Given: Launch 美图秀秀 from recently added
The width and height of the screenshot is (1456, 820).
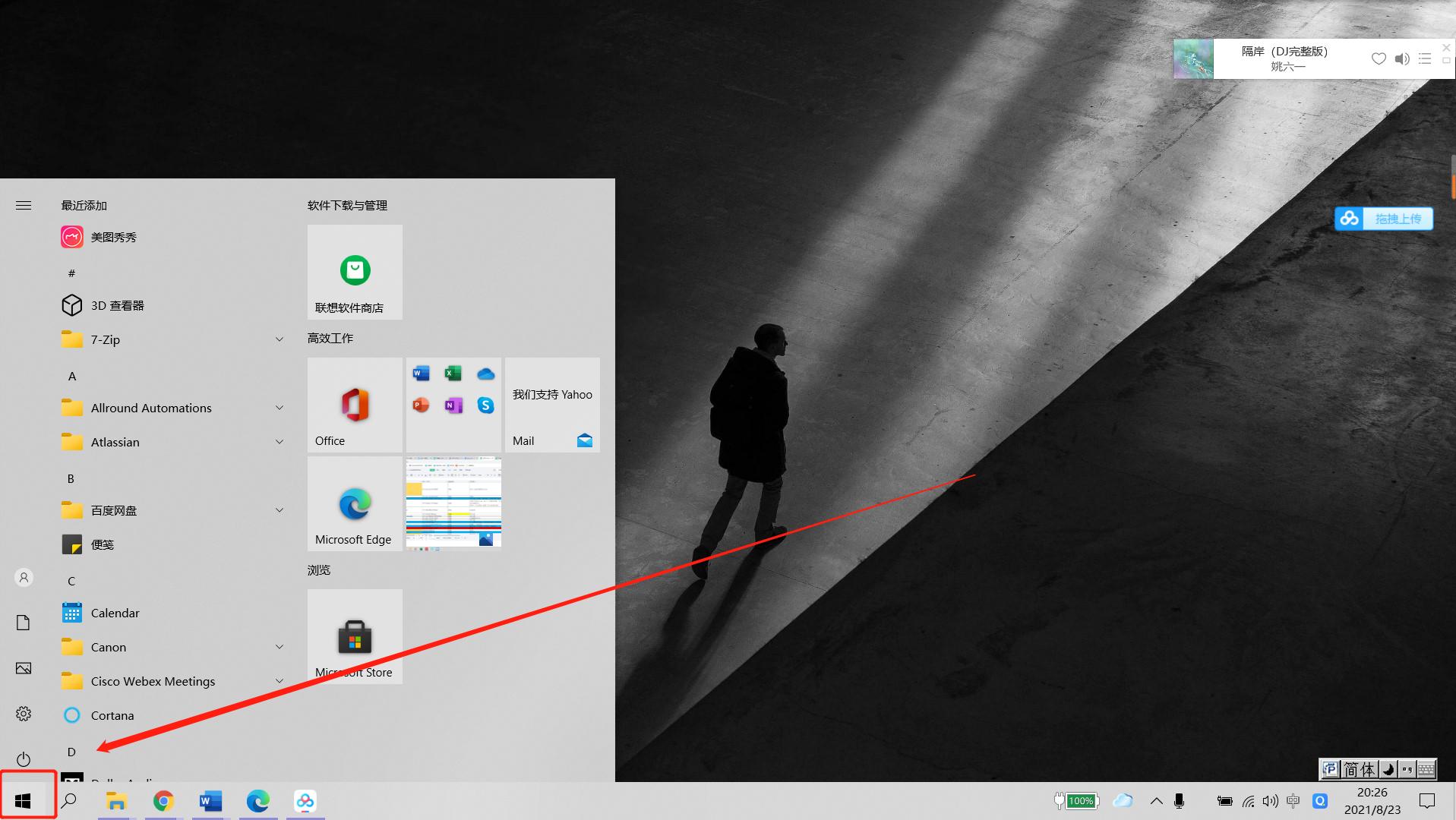Looking at the screenshot, I should tap(172, 238).
